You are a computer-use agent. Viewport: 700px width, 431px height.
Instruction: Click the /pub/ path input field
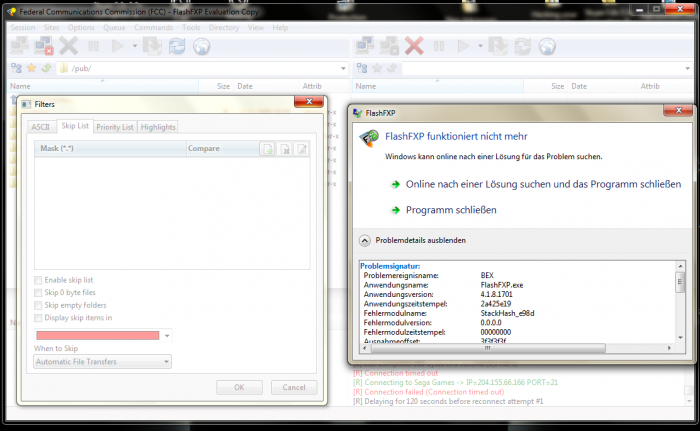203,68
